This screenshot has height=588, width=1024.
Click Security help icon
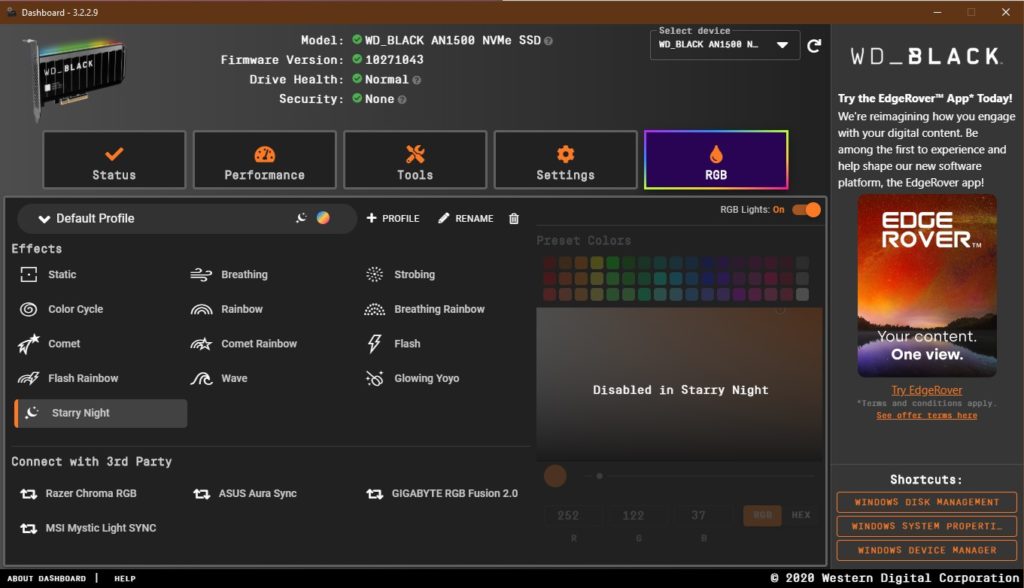point(402,99)
